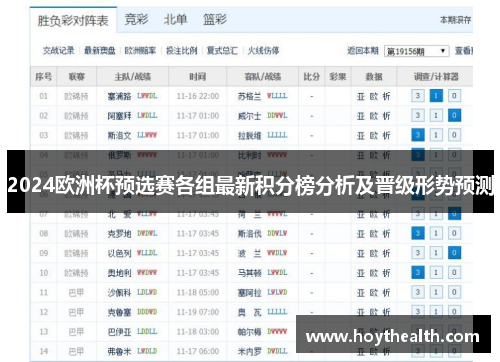
Task: Open 亚 data for row 09 以色列
Action: coord(361,253)
